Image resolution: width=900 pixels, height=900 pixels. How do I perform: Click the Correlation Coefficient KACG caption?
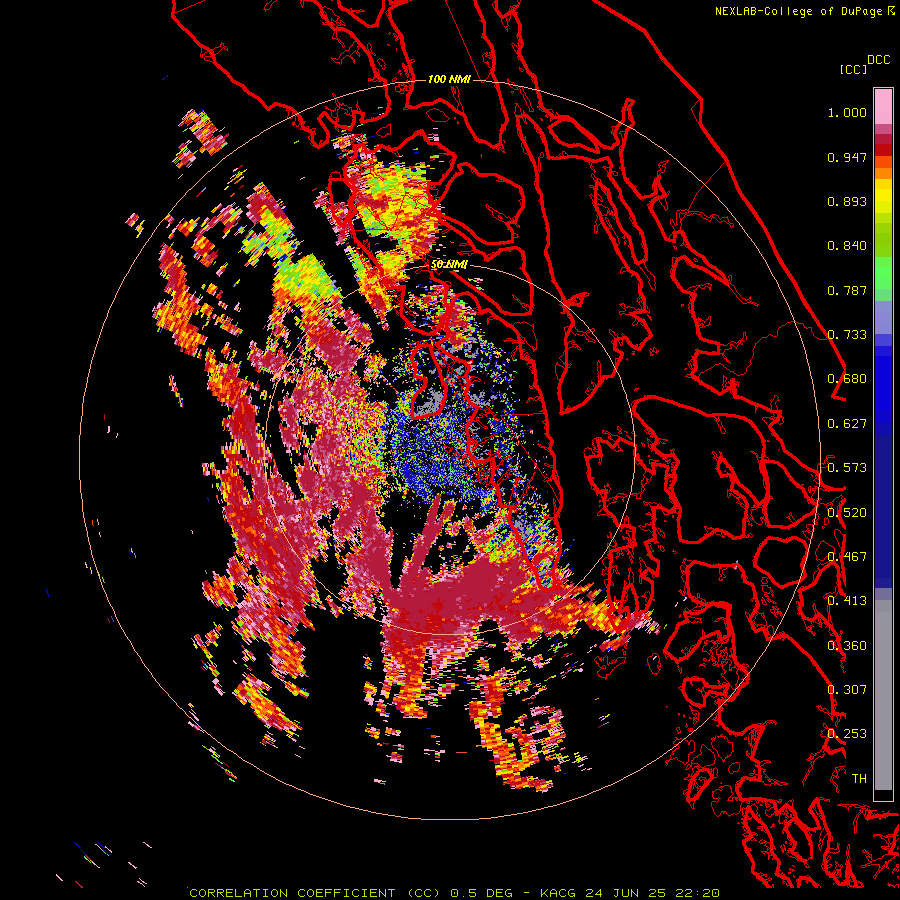click(x=455, y=893)
